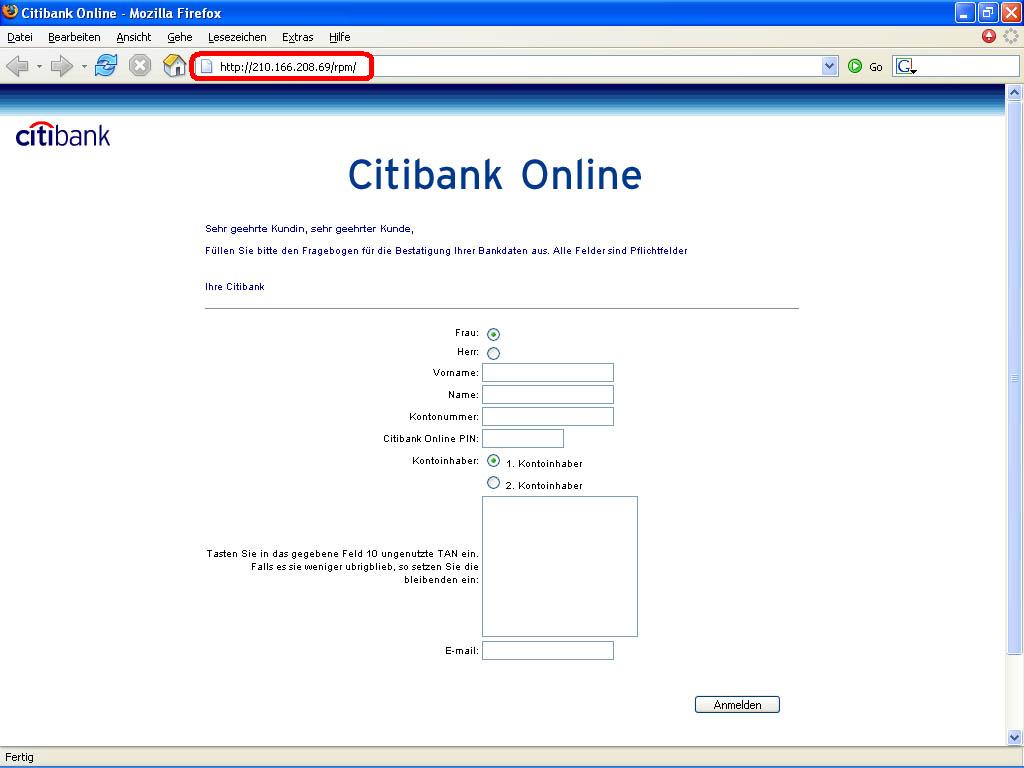Choose the 1. Kontoinhaber option
The height and width of the screenshot is (768, 1024).
click(x=494, y=460)
